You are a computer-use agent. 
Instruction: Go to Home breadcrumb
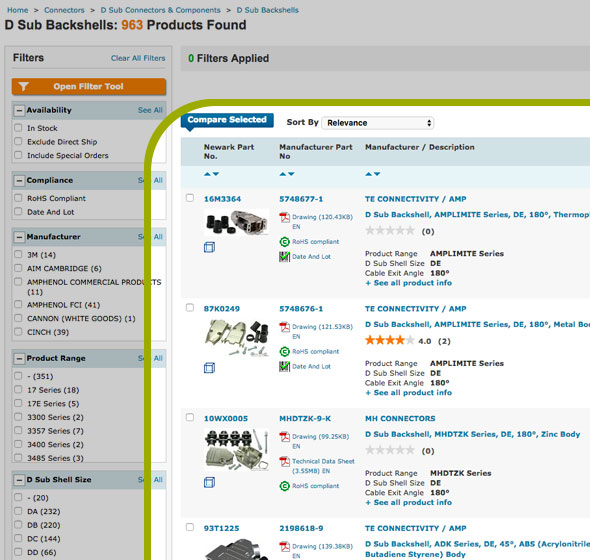coord(18,10)
